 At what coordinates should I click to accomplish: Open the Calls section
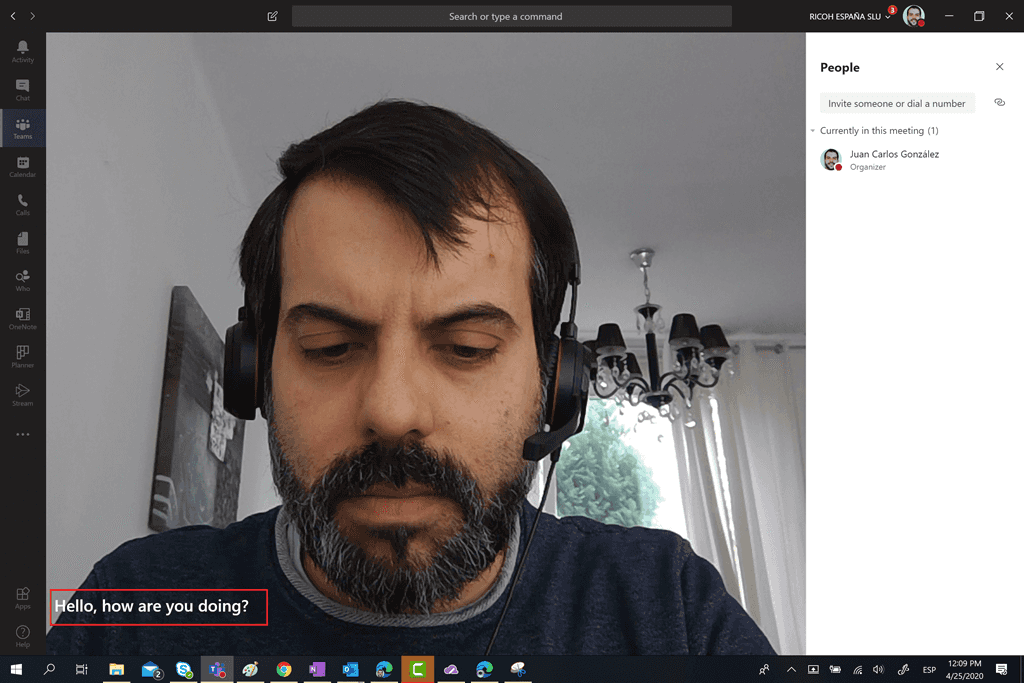(22, 204)
